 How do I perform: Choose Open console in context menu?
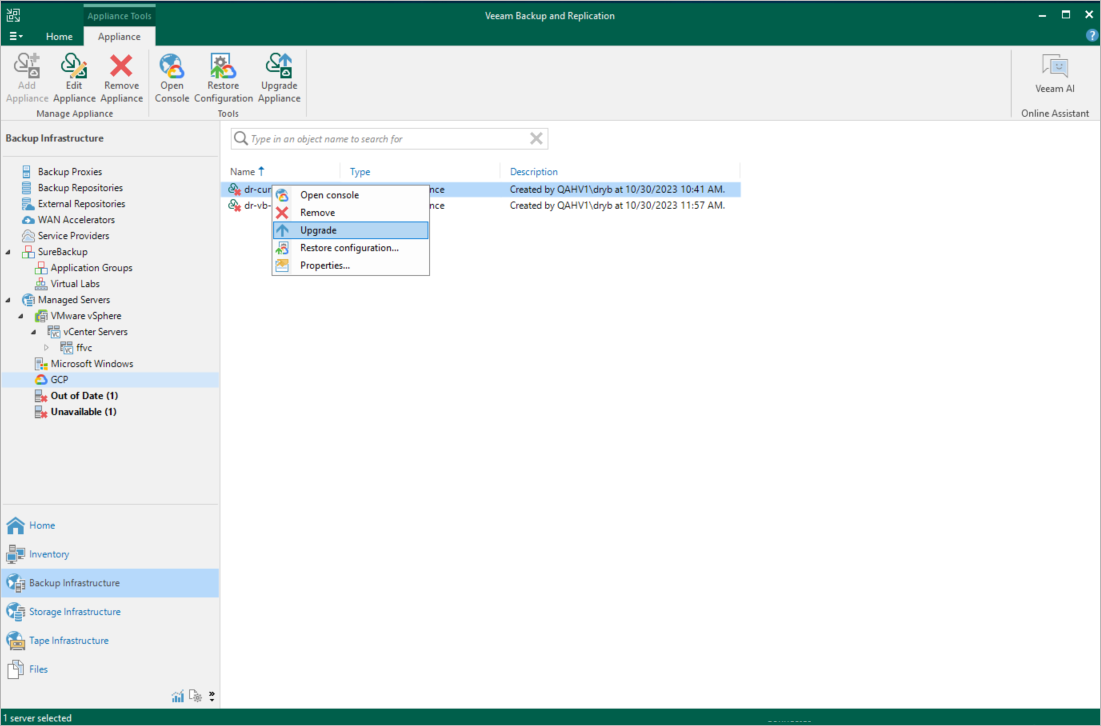pos(350,195)
